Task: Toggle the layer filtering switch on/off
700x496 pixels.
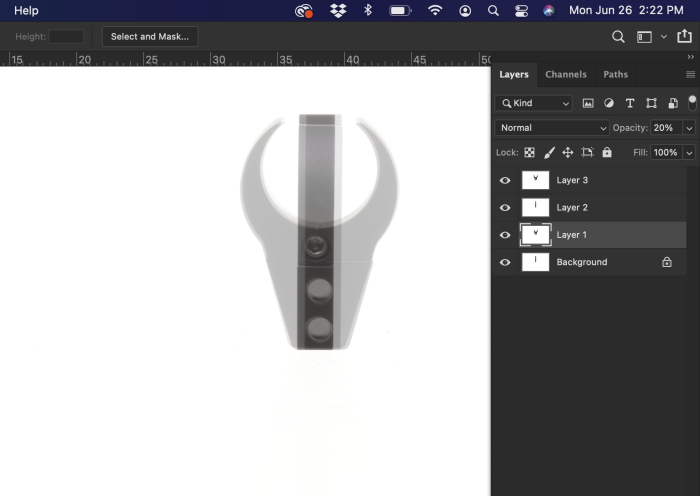Action: click(x=692, y=102)
